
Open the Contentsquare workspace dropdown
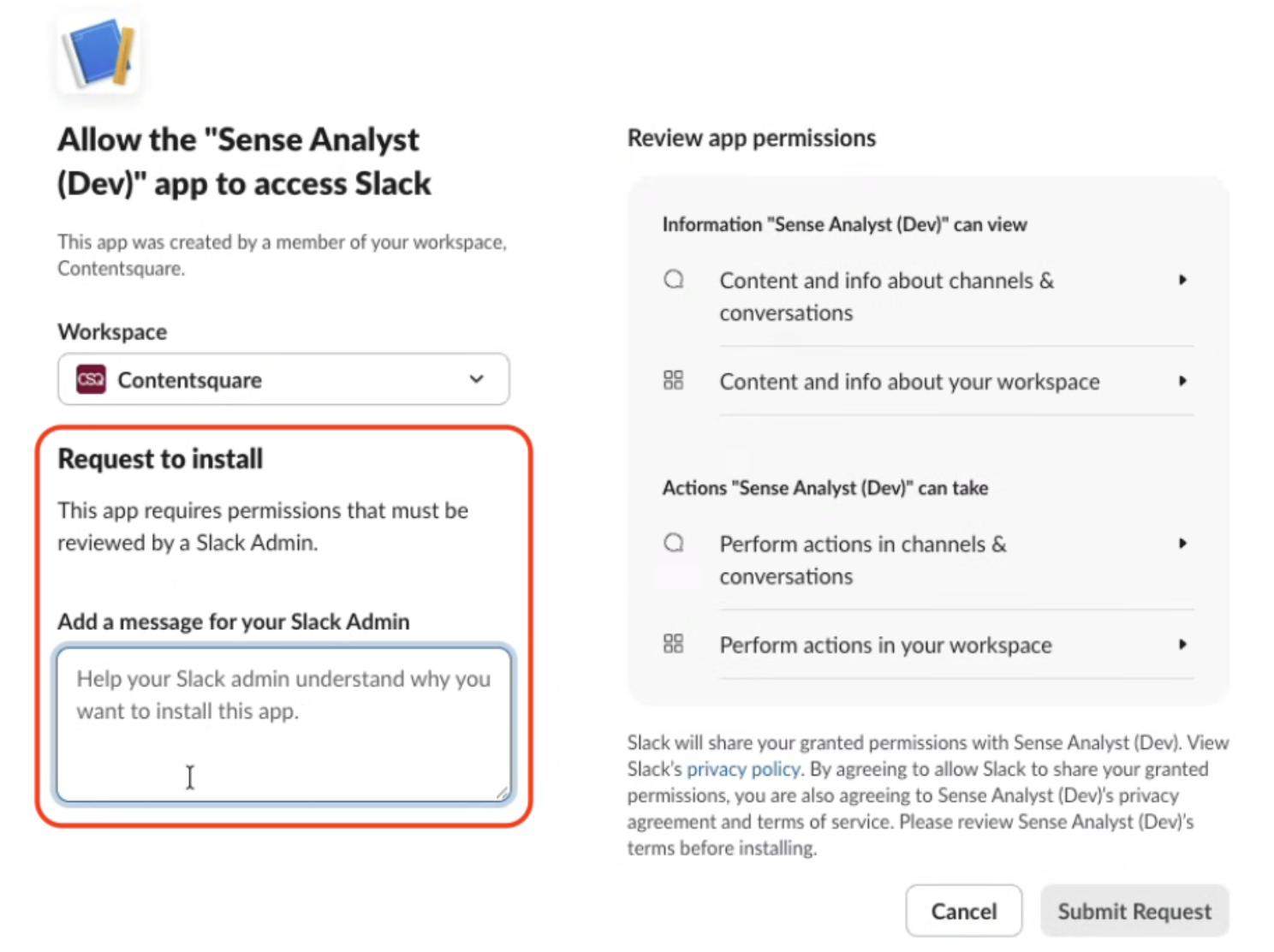(283, 379)
